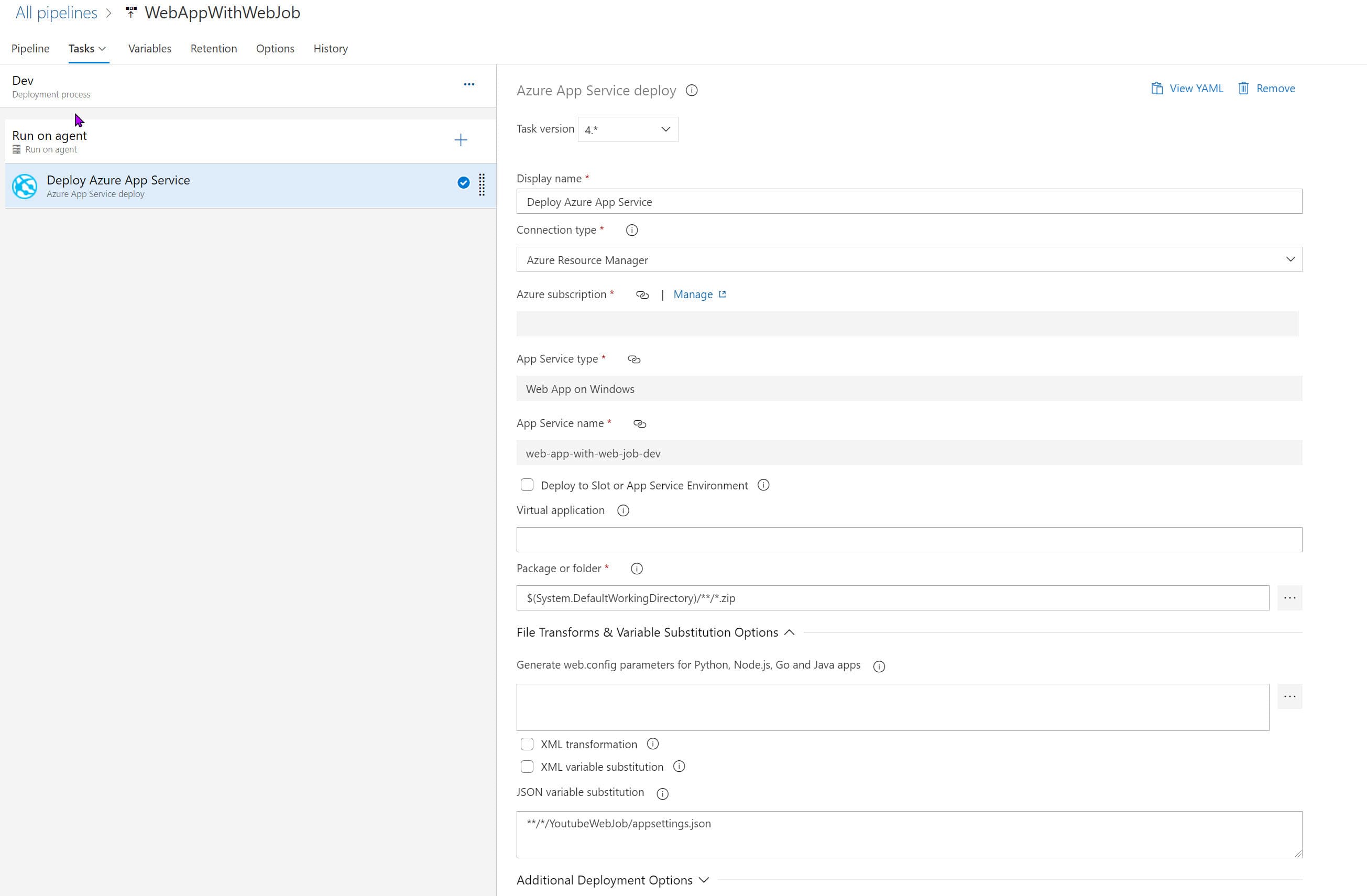The image size is (1367, 896).
Task: Switch to the History tab
Action: [x=331, y=49]
